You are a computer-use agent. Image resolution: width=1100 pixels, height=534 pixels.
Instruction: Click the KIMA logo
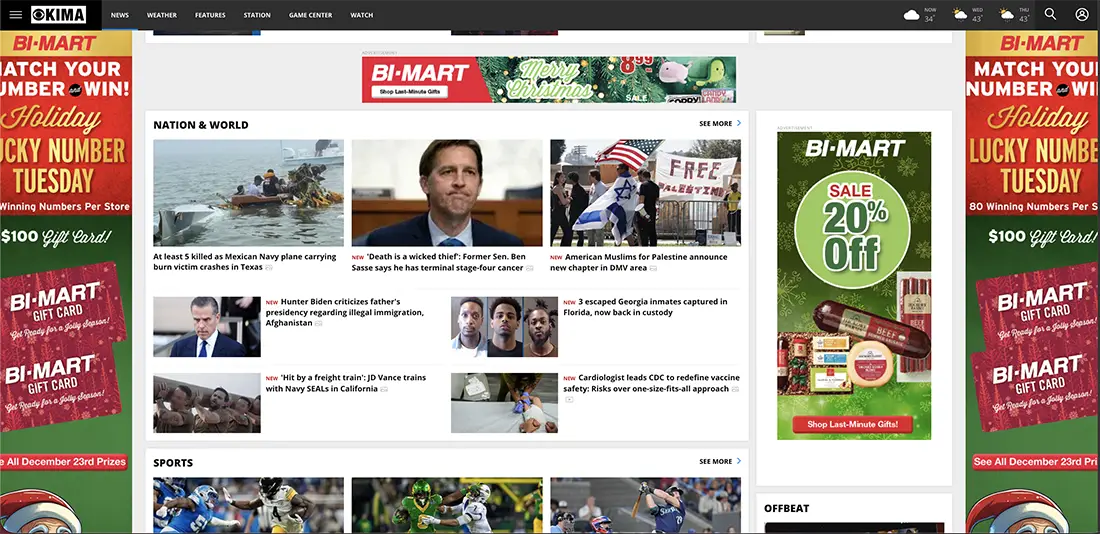click(59, 15)
